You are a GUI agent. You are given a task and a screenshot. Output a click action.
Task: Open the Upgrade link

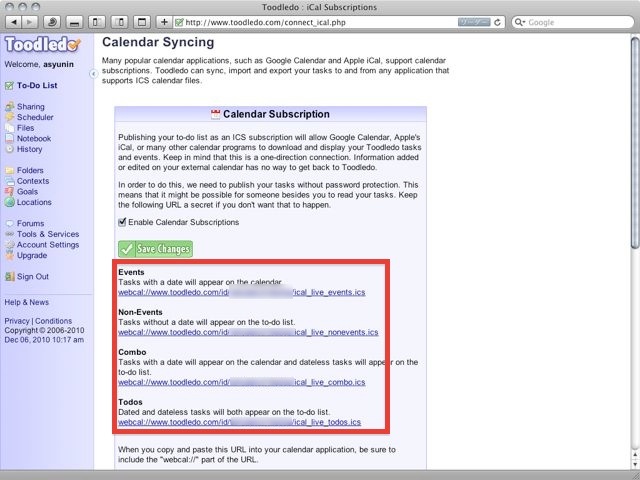(32, 256)
